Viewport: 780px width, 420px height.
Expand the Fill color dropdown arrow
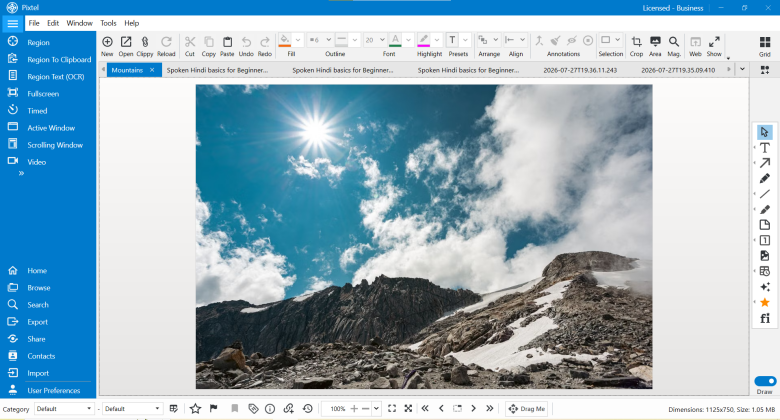tap(297, 40)
